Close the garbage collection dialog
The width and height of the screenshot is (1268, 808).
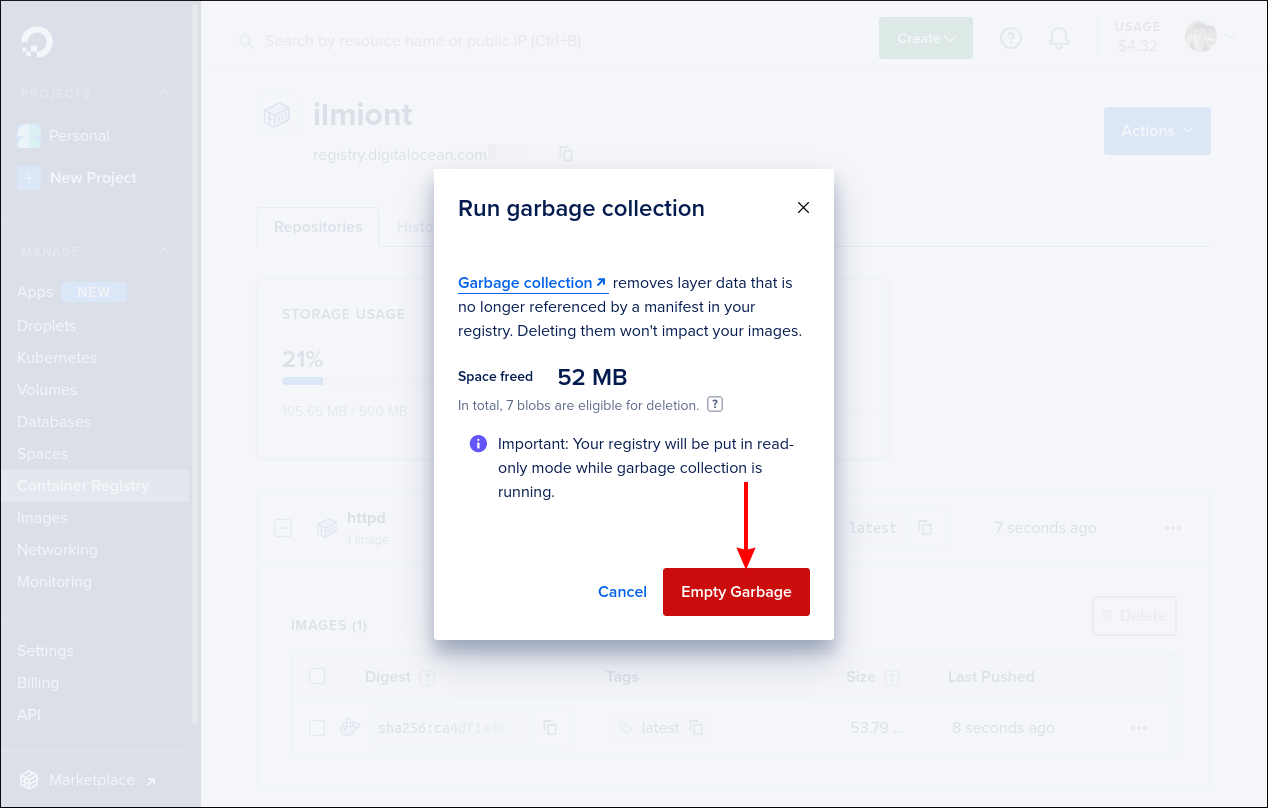[x=803, y=208]
